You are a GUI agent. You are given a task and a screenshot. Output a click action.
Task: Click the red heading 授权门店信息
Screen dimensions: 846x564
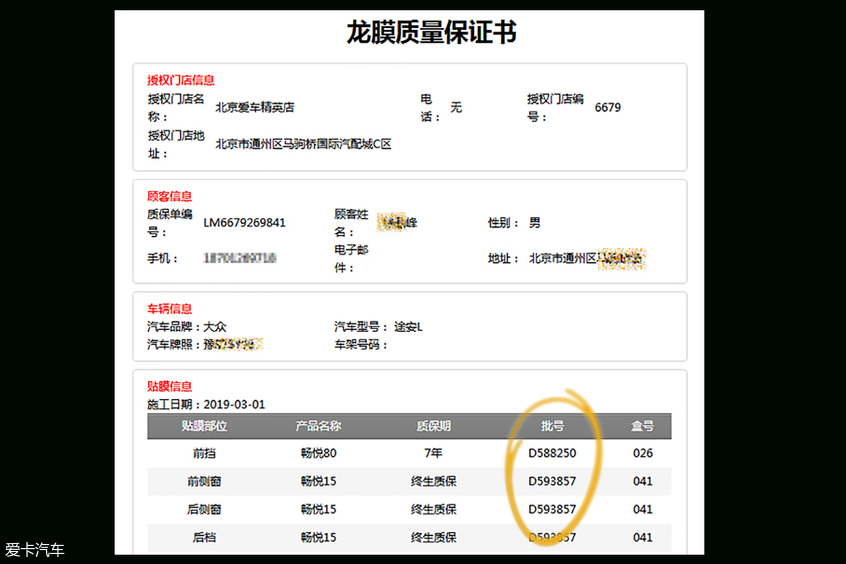pos(181,80)
